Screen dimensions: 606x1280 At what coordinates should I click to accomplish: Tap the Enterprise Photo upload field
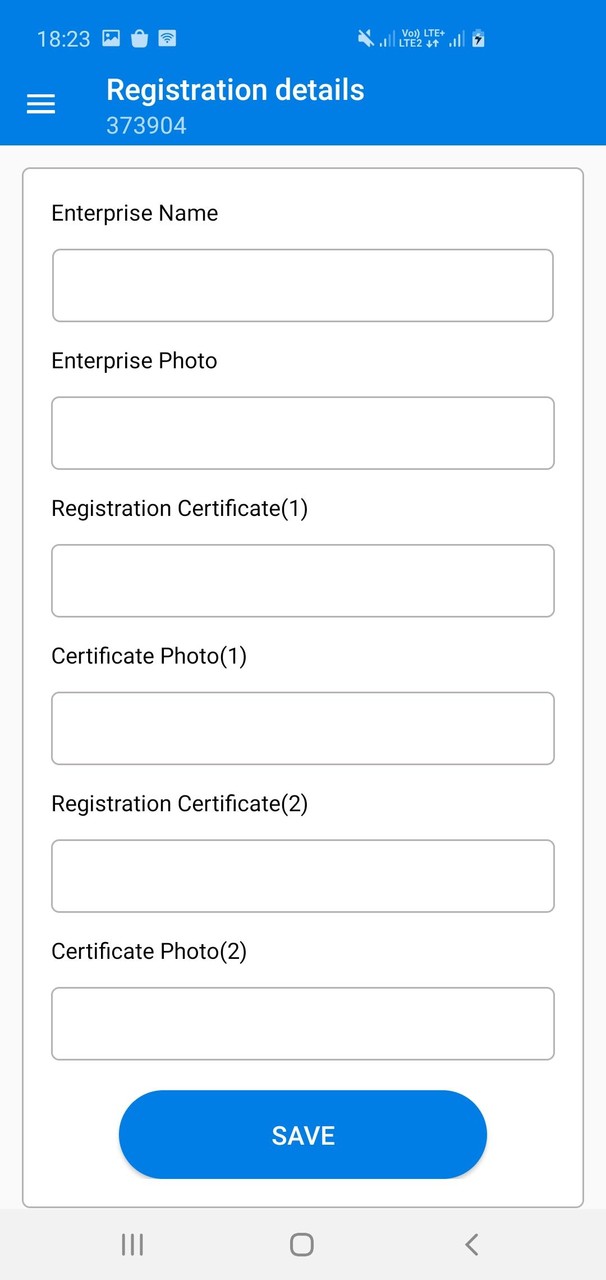[303, 433]
